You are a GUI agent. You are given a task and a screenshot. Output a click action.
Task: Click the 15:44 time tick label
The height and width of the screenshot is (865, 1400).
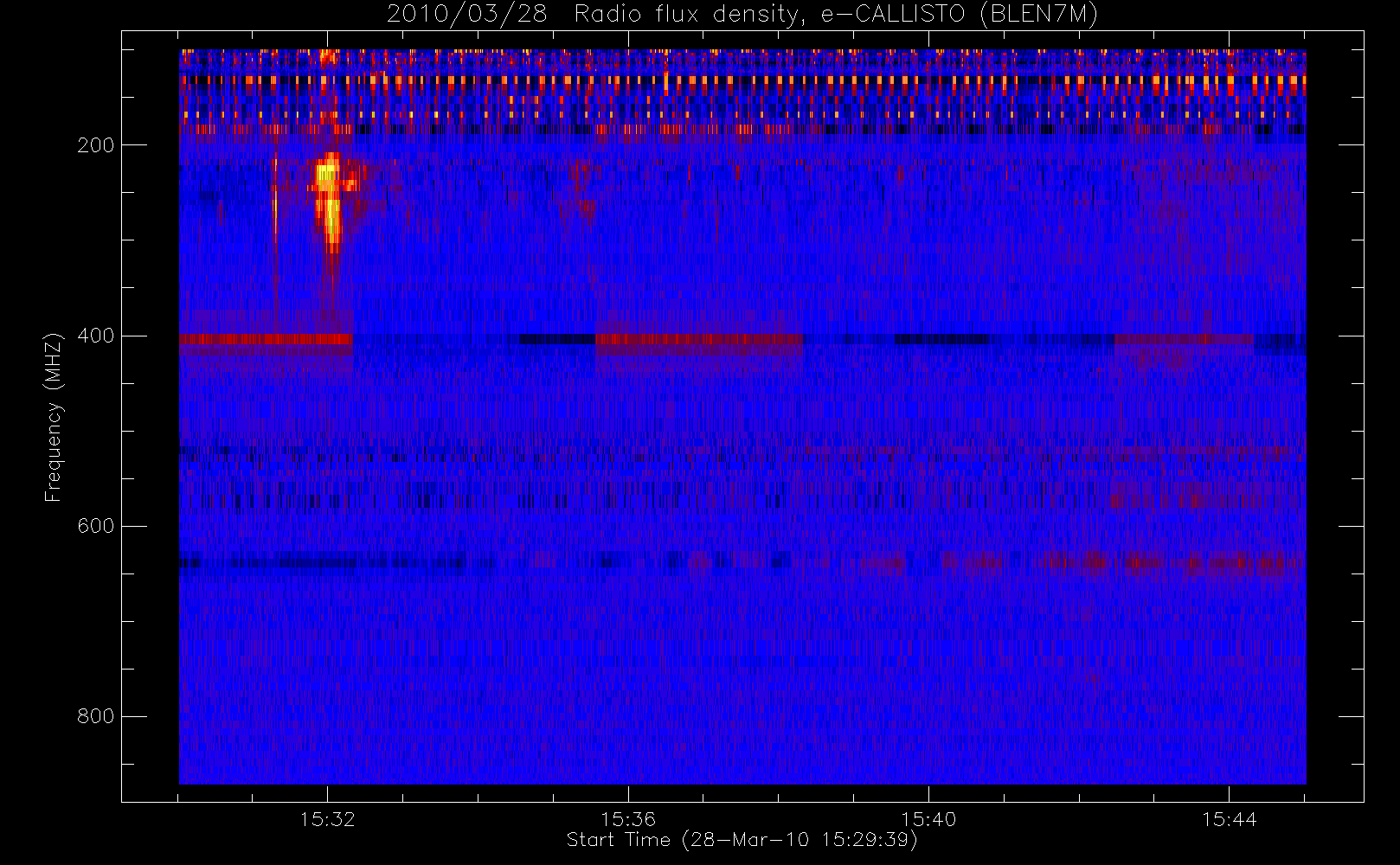pyautogui.click(x=1229, y=819)
